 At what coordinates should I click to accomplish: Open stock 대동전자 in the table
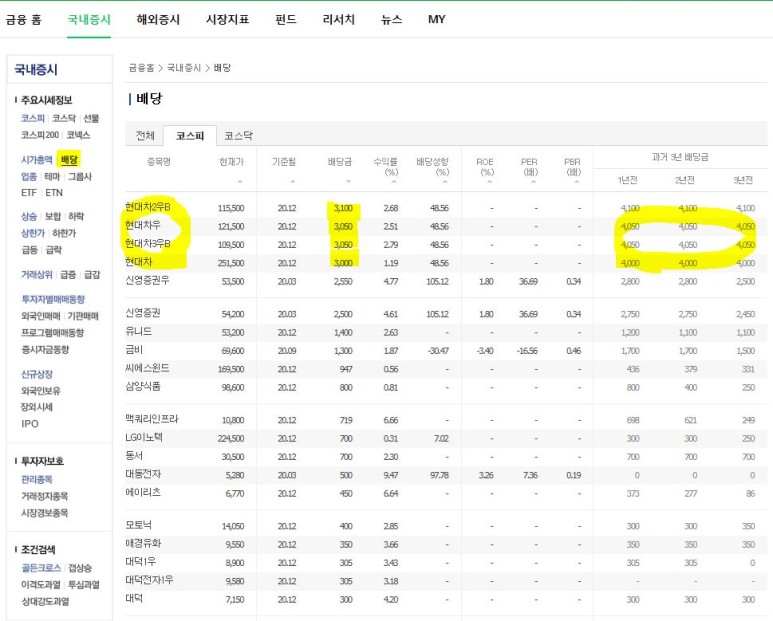(x=142, y=474)
